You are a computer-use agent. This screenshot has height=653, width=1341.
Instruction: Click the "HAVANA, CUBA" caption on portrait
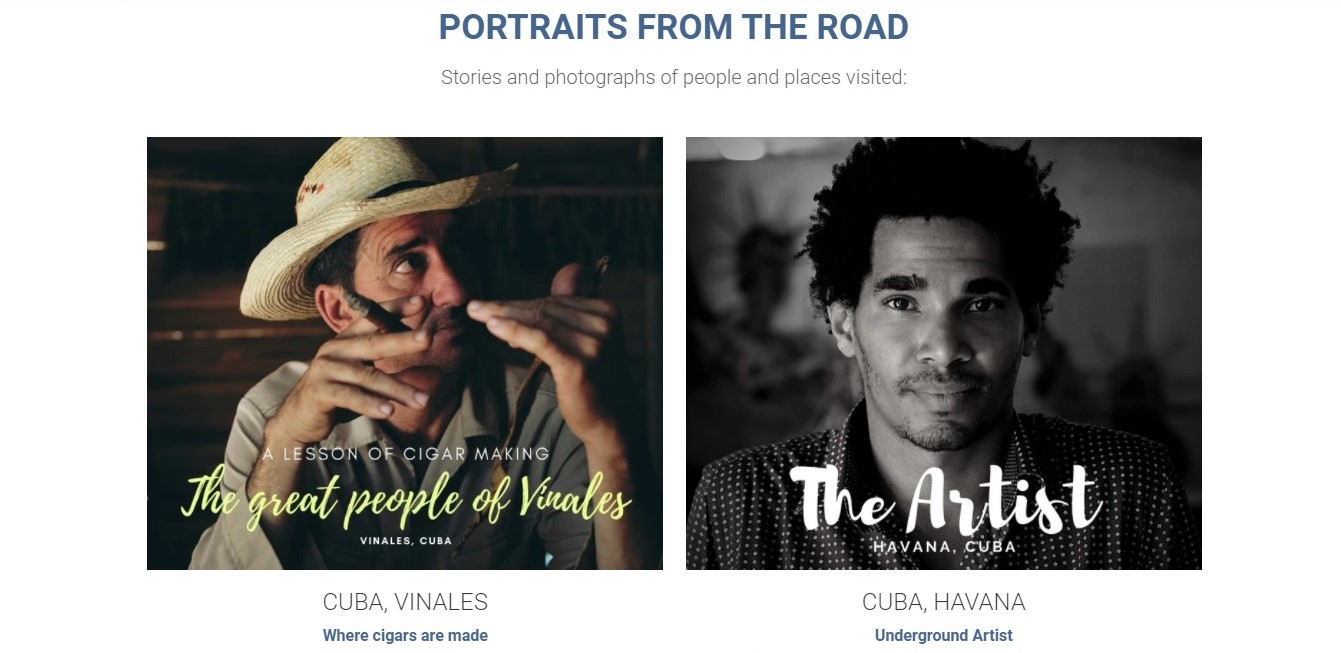[944, 547]
